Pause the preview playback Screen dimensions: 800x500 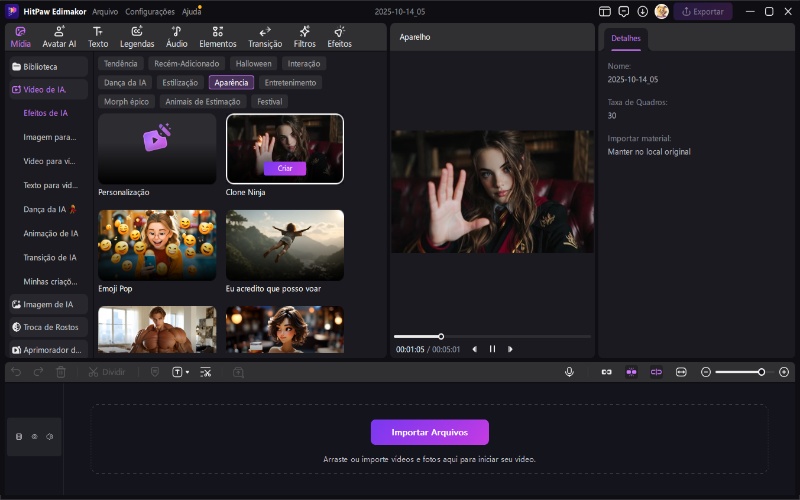pos(492,349)
